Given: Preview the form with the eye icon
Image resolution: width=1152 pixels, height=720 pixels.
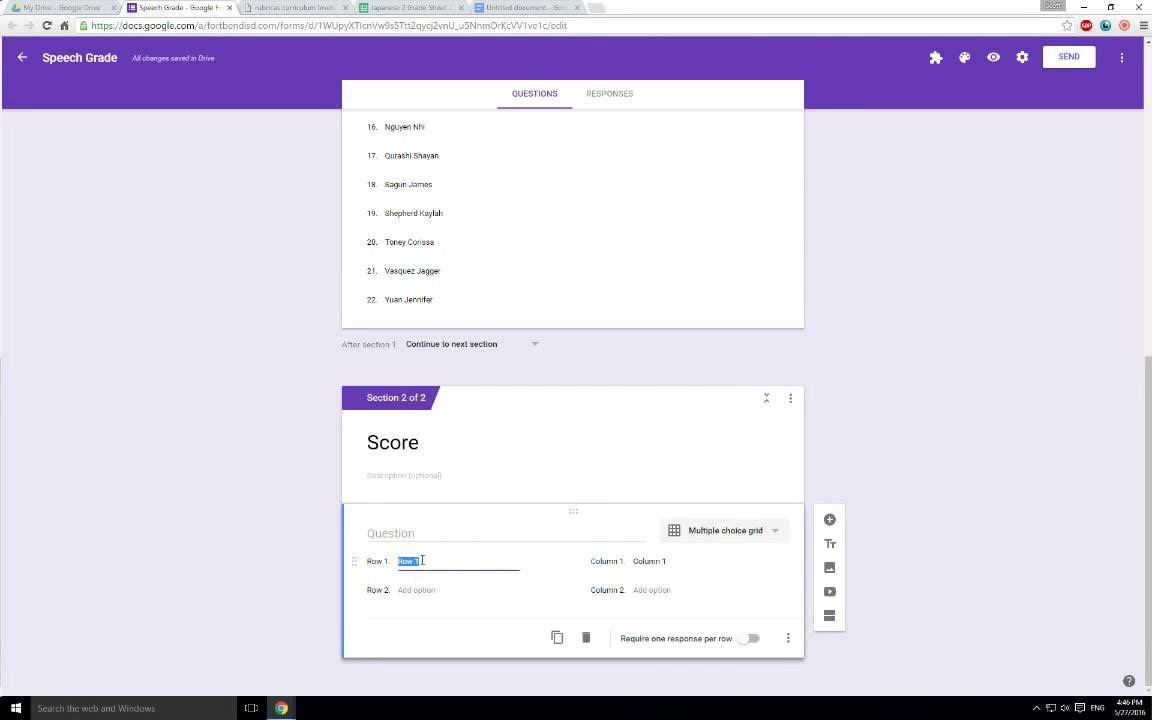Looking at the screenshot, I should [x=993, y=57].
